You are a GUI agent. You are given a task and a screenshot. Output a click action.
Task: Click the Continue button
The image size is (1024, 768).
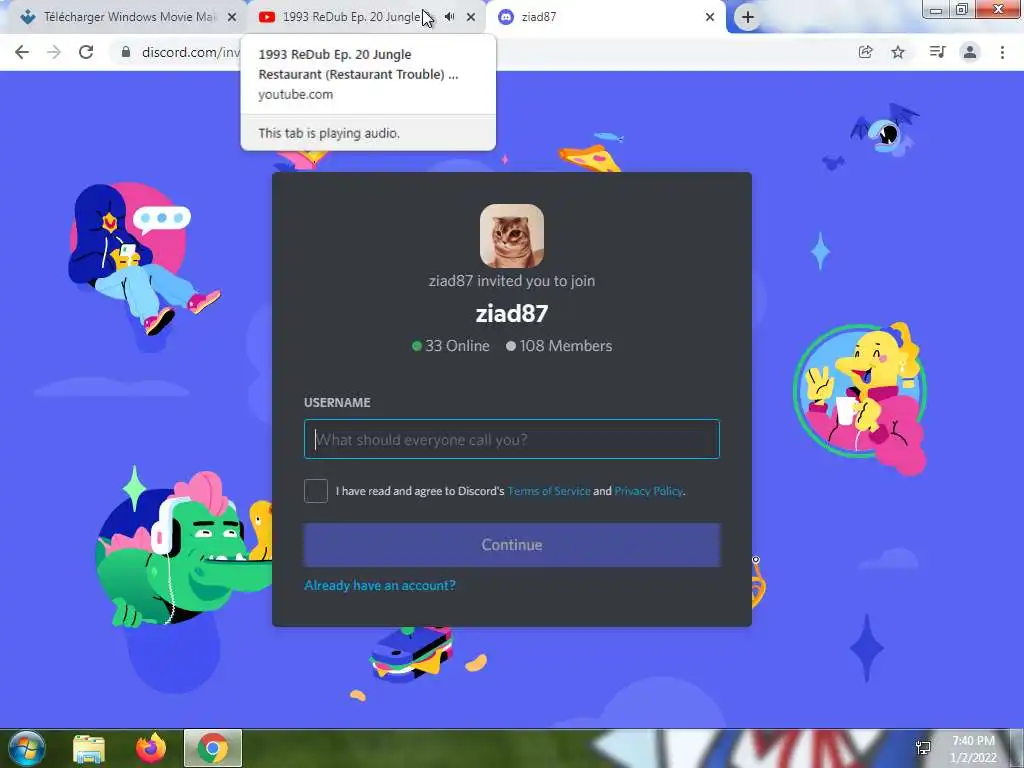pyautogui.click(x=512, y=545)
